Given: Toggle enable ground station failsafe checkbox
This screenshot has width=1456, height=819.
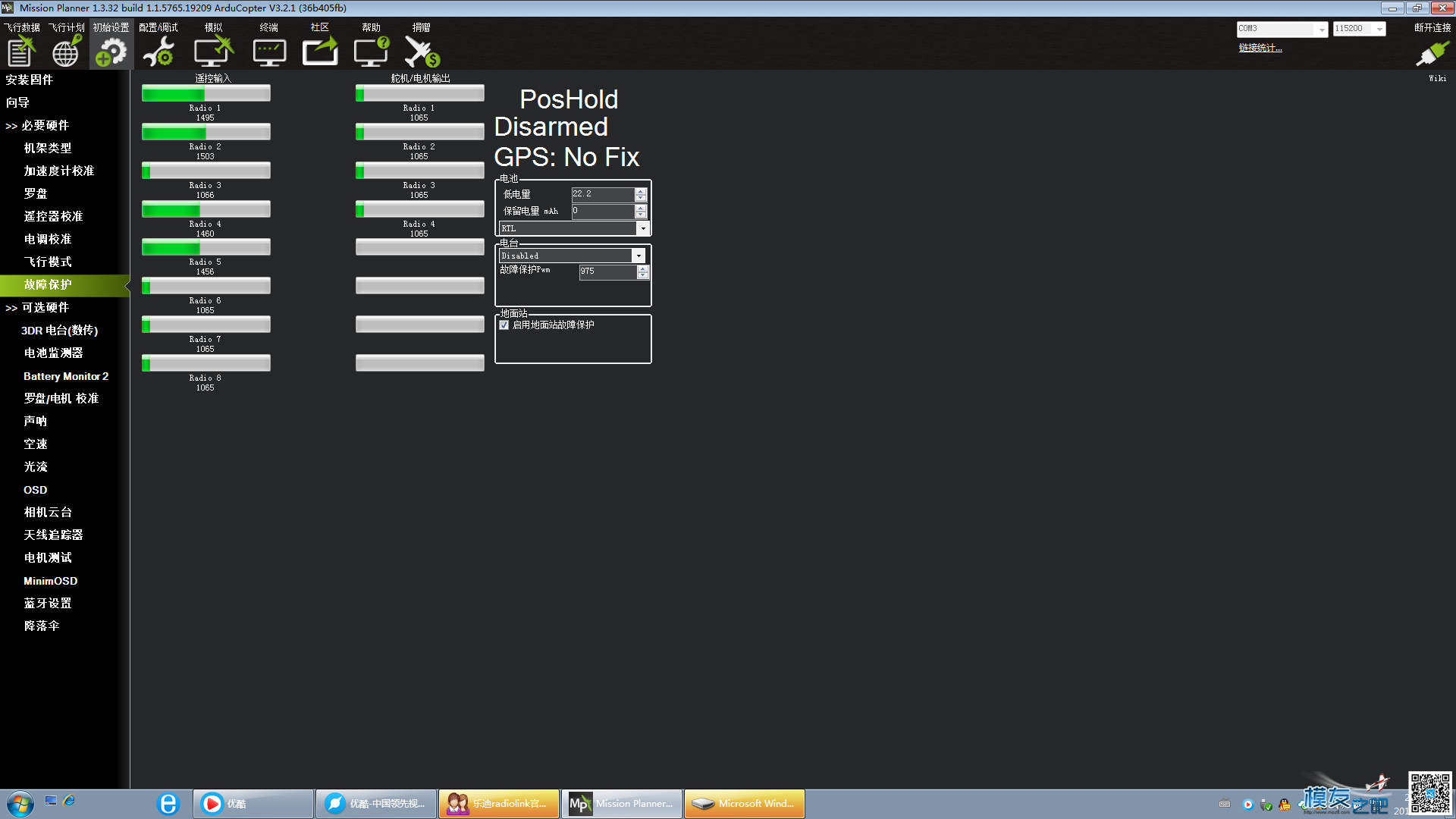Looking at the screenshot, I should (x=505, y=324).
